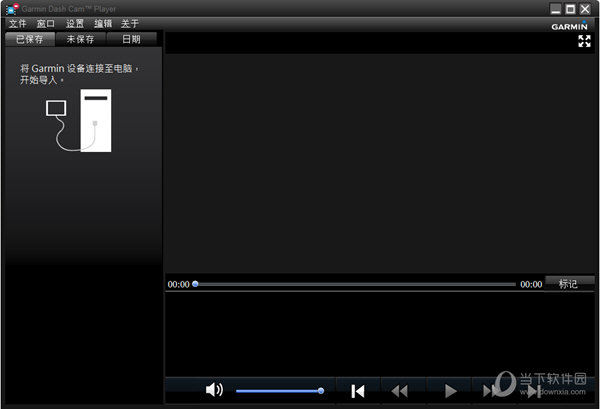
Task: Click the Garmin logo
Action: pos(569,26)
